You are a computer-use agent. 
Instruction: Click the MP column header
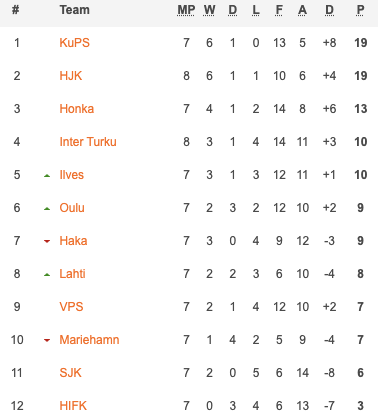point(186,10)
